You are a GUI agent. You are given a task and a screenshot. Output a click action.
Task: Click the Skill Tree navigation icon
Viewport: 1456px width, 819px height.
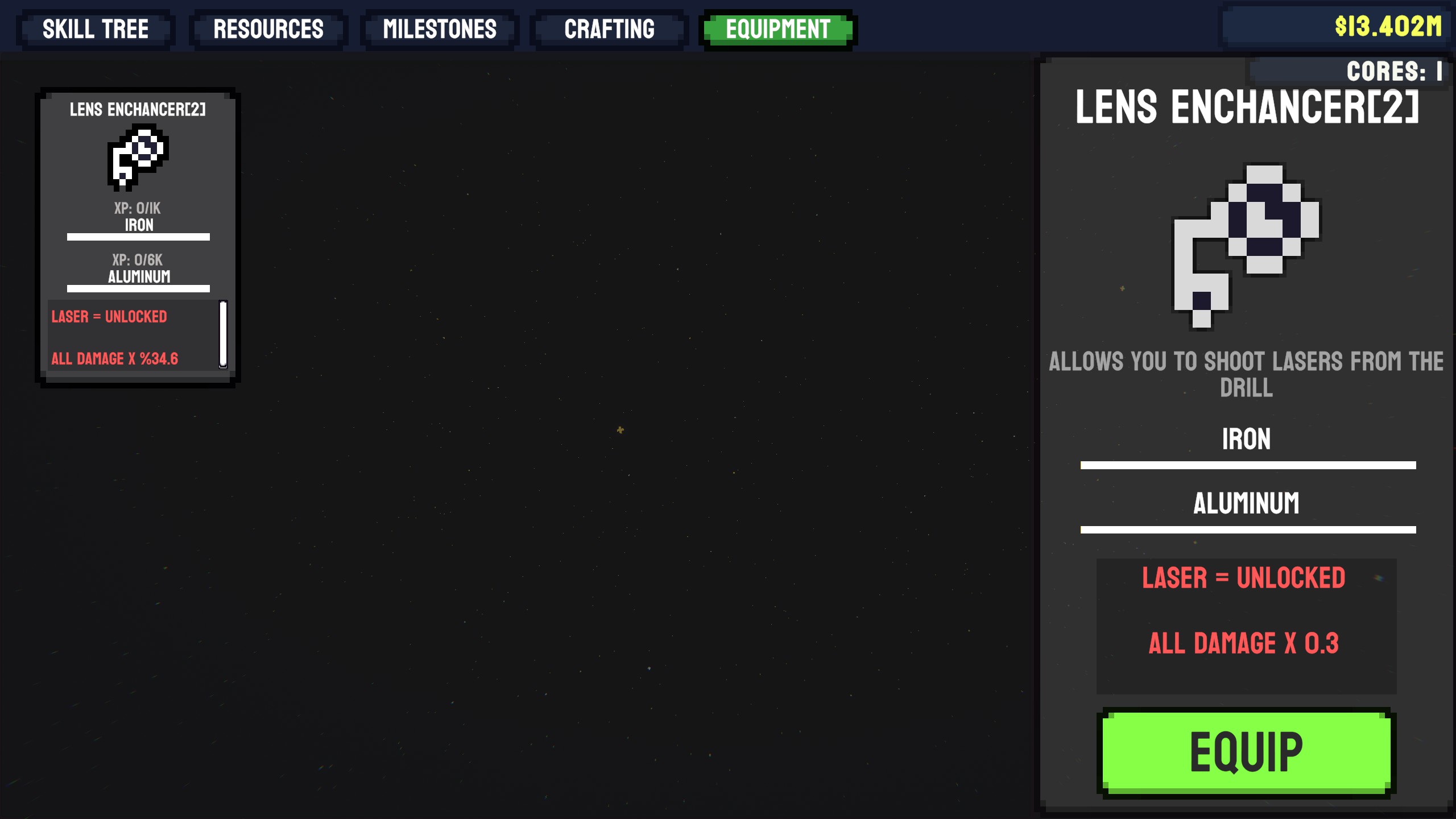[x=95, y=28]
